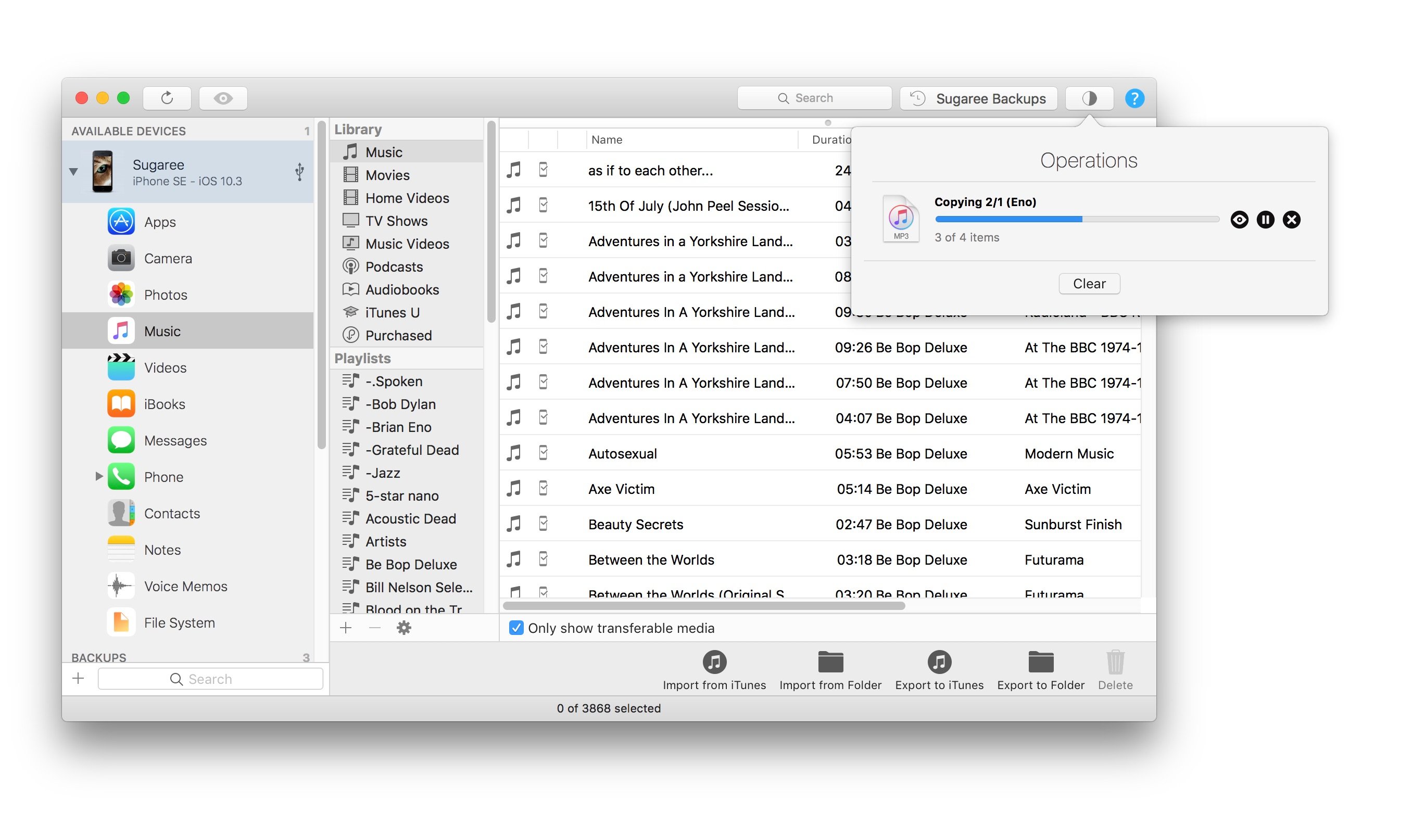
Task: Select Music in the device sidebar
Action: point(187,331)
